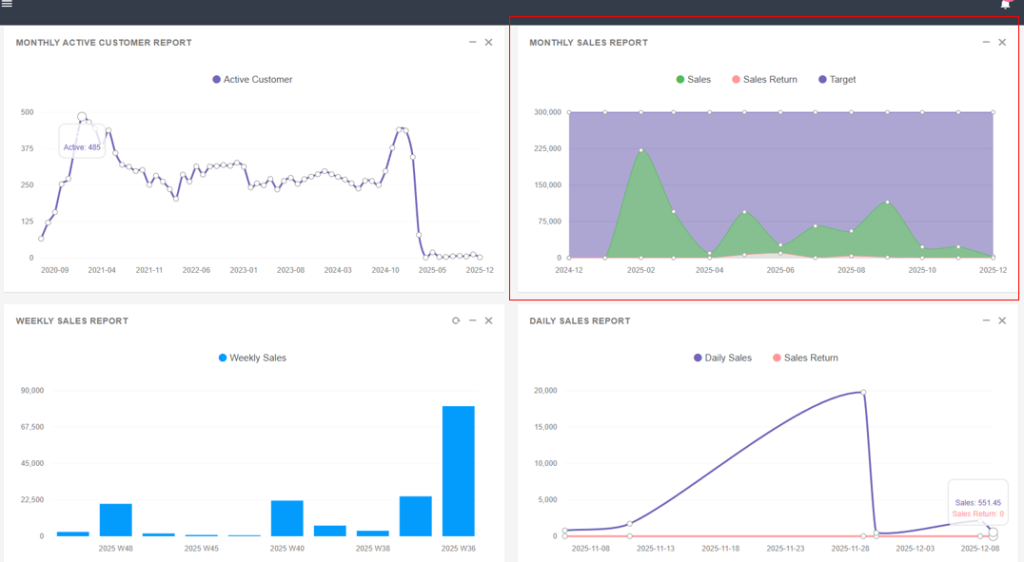Toggle Sales series in Monthly Sales legend
Screen dimensions: 1024x562
pos(692,79)
